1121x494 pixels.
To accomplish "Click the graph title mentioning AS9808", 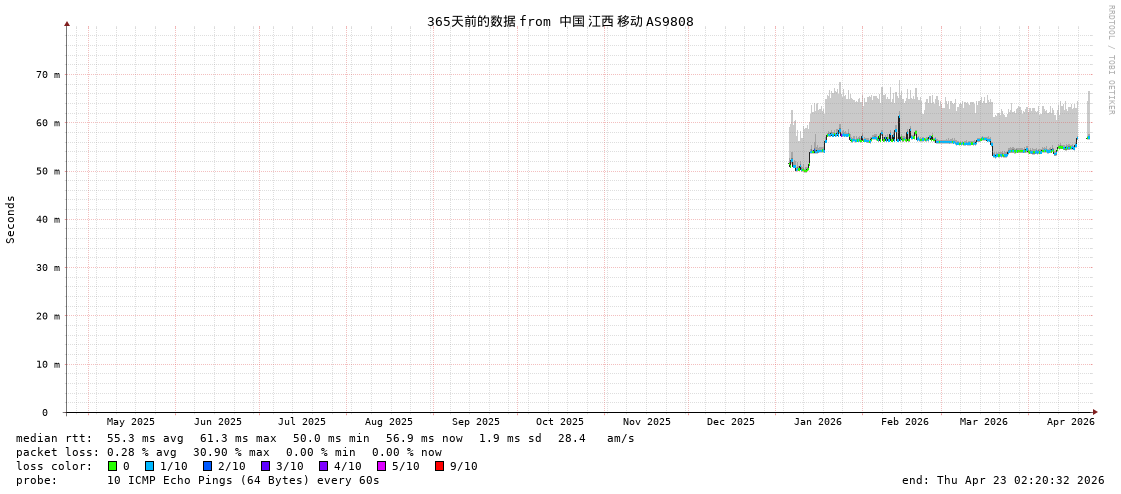I will tap(560, 21).
